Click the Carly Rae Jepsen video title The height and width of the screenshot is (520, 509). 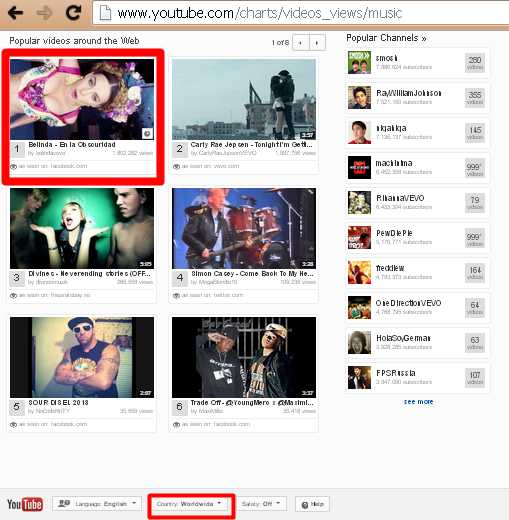coord(252,145)
